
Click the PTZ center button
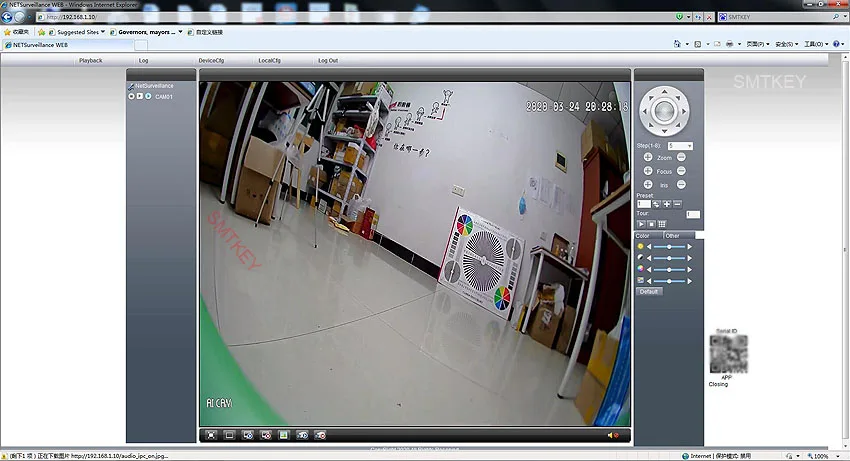pyautogui.click(x=664, y=111)
